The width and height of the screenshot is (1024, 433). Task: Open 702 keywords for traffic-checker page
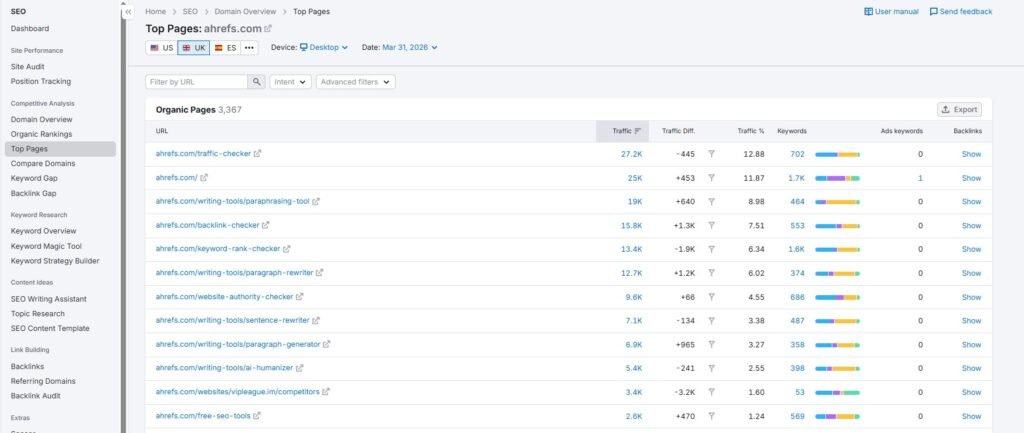click(797, 154)
